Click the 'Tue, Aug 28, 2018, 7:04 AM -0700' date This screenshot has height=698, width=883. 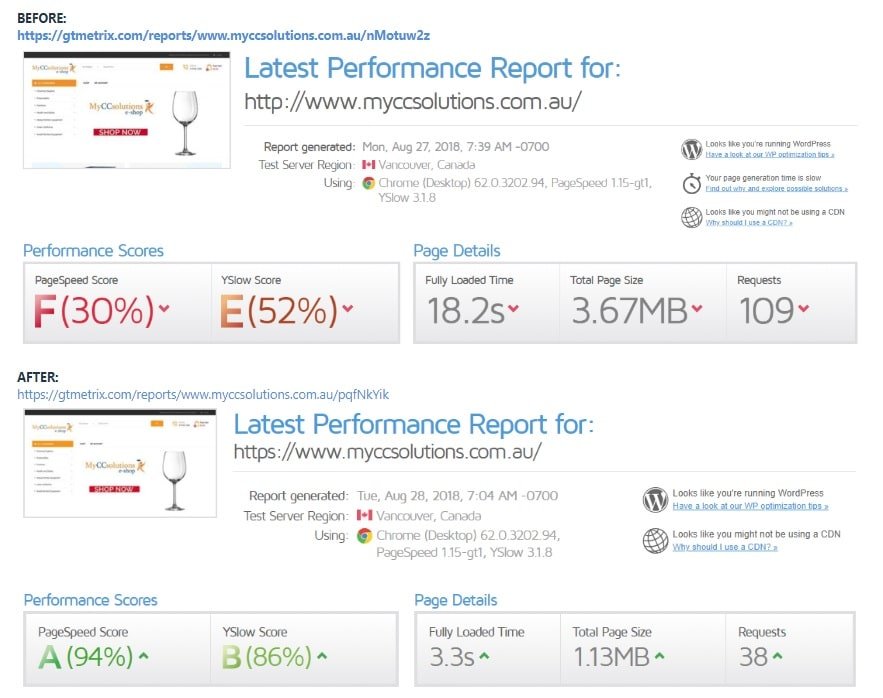pos(457,496)
